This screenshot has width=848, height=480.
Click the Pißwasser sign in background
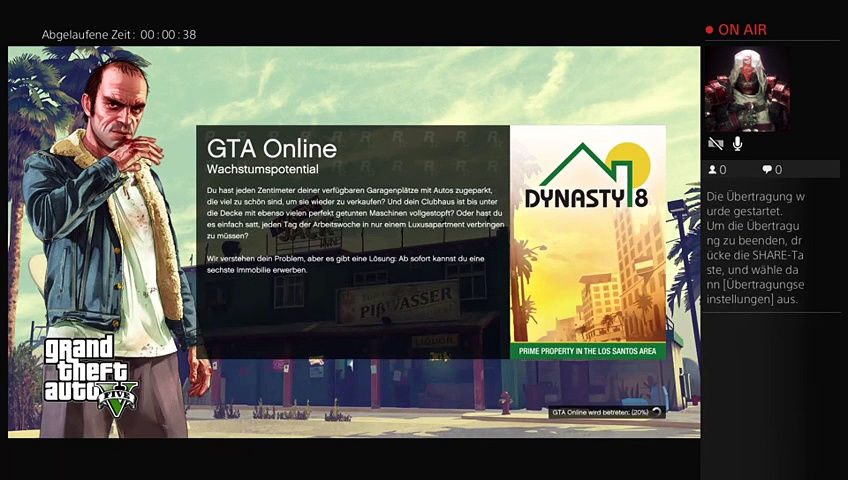[x=398, y=299]
